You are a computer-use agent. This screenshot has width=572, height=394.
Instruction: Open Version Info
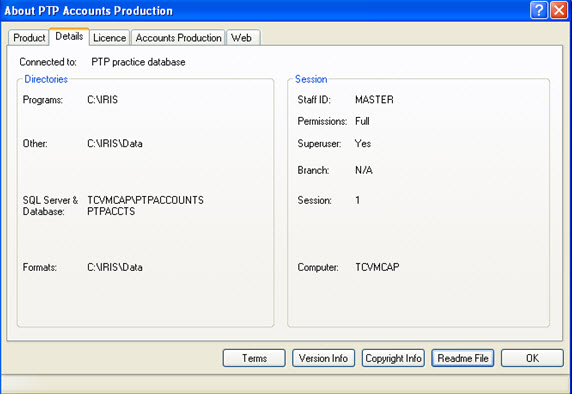coord(323,358)
